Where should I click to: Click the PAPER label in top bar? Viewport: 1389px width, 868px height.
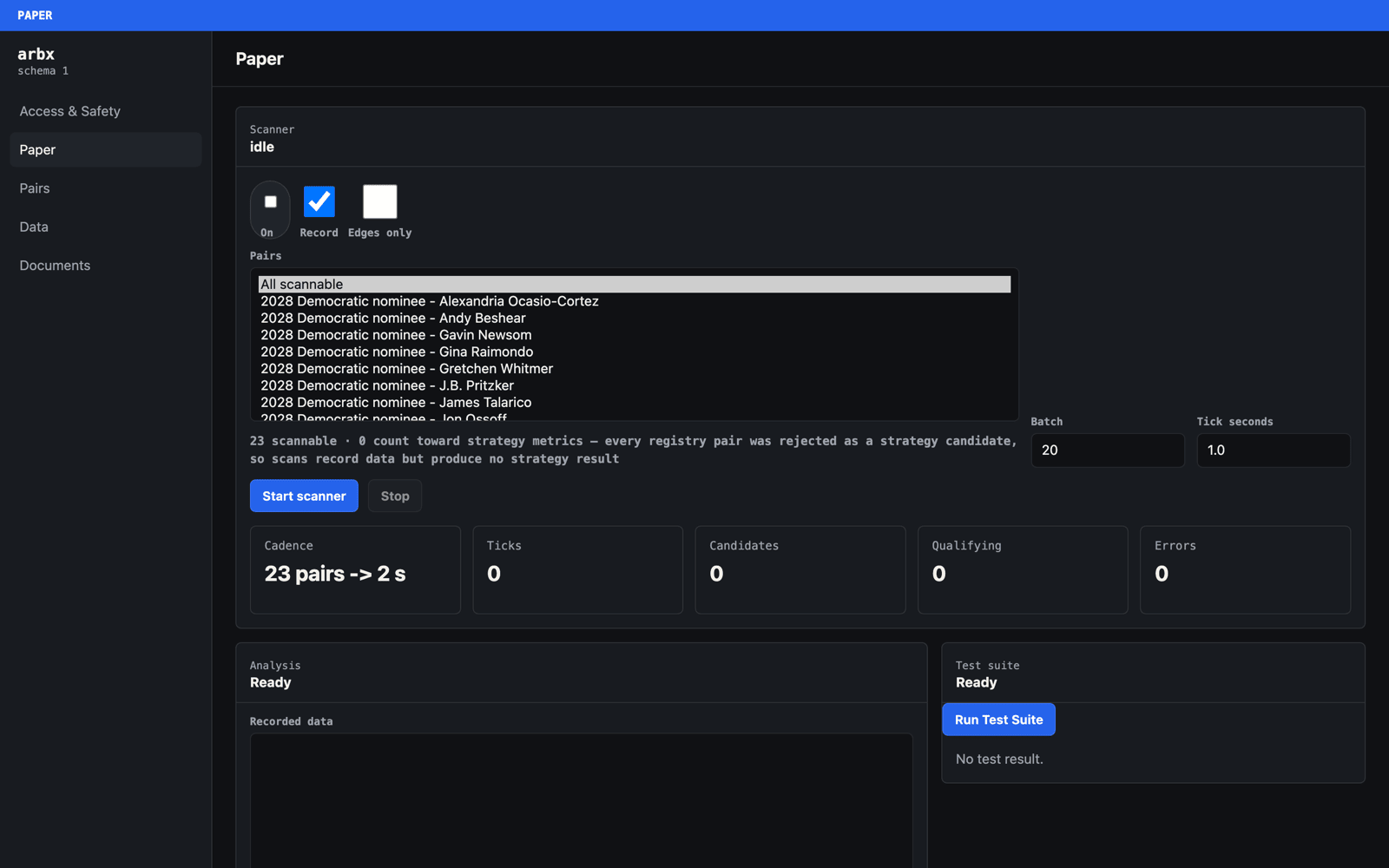pos(35,16)
